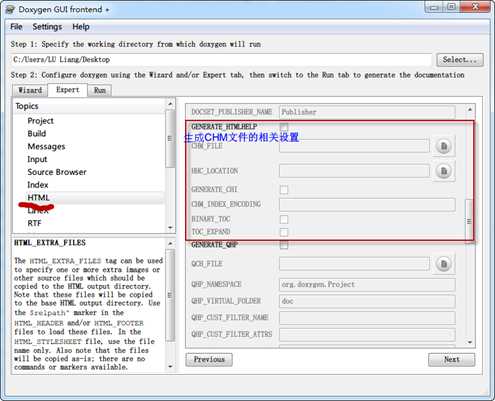Click the settings panel scroll up arrow
This screenshot has width=495, height=401.
tap(470, 109)
